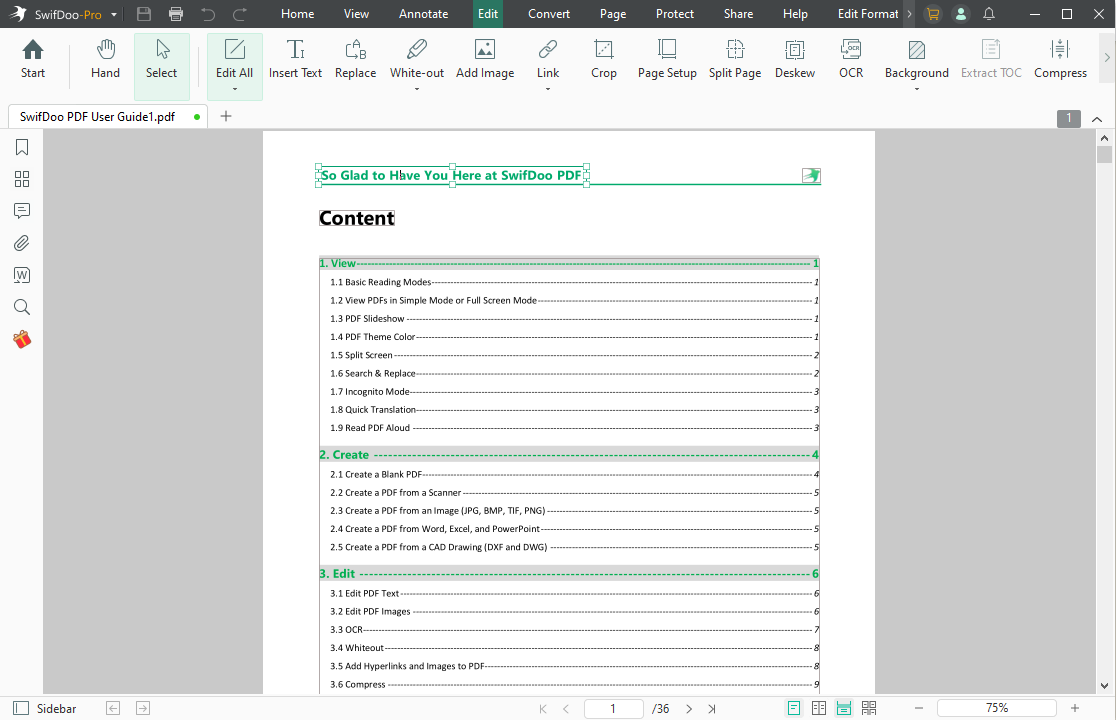The image size is (1116, 720).
Task: Click the Print icon
Action: [x=176, y=14]
